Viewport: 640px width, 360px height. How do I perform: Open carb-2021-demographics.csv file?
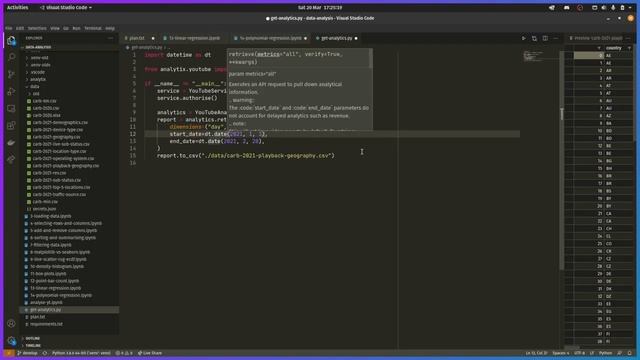click(x=60, y=122)
